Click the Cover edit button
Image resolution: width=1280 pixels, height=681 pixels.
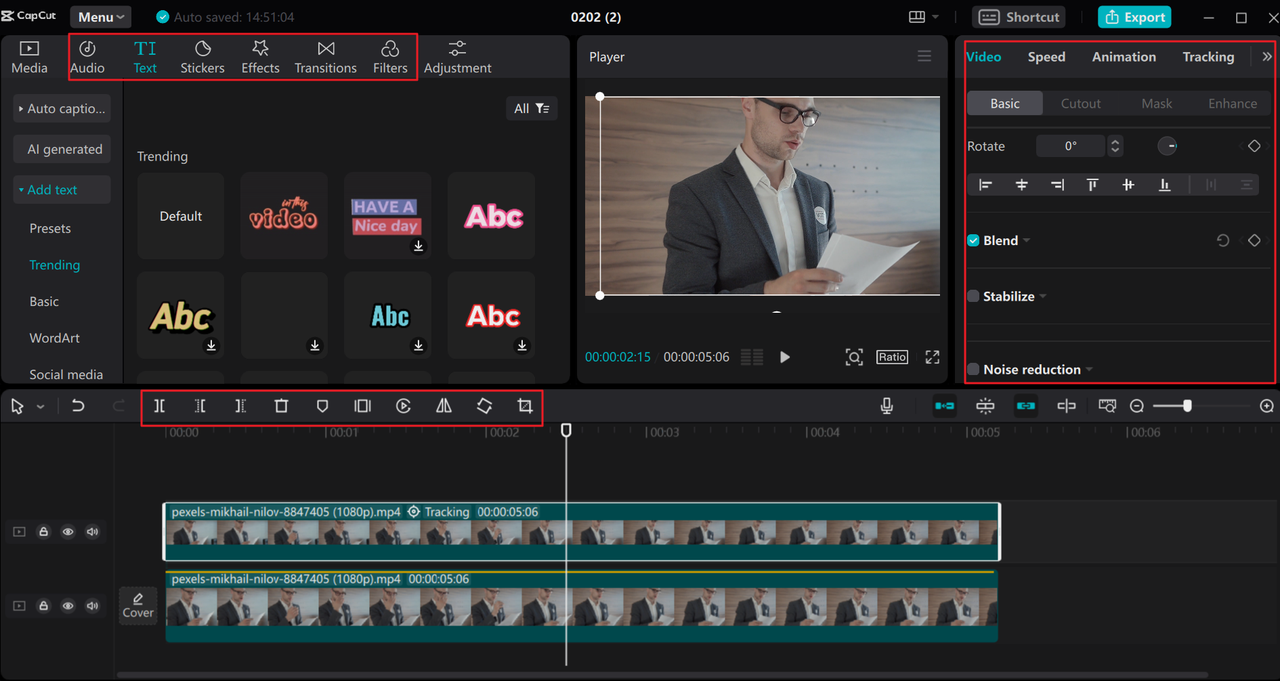(x=138, y=605)
